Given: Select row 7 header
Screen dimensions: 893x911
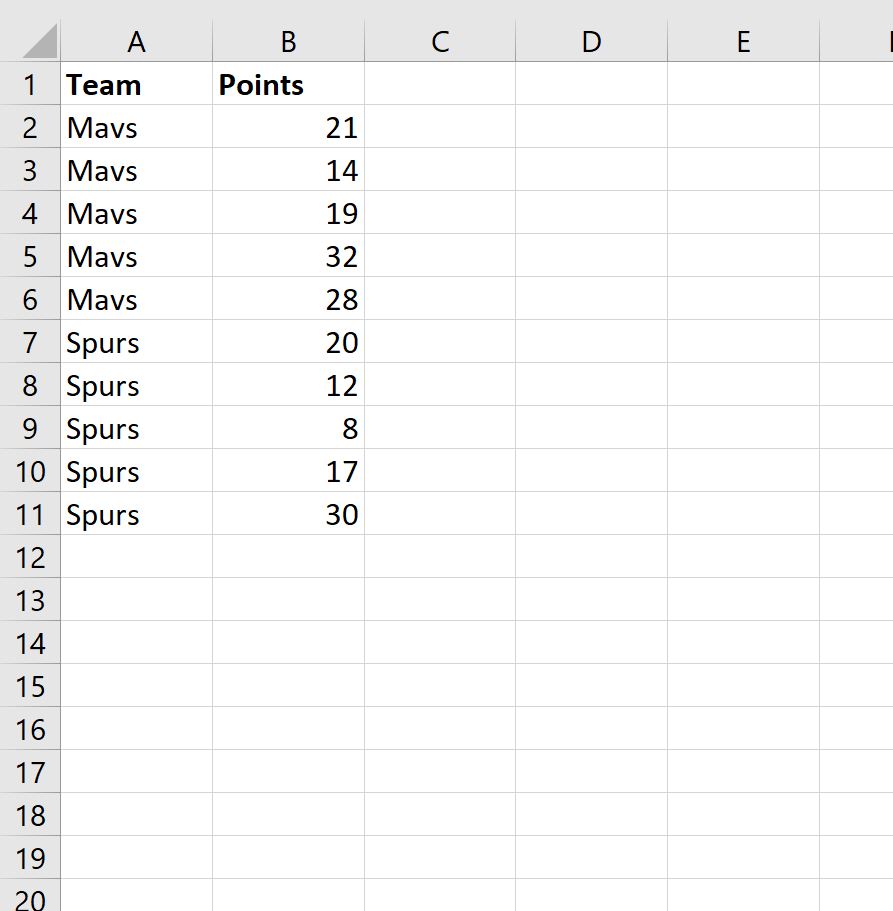Looking at the screenshot, I should tap(30, 342).
